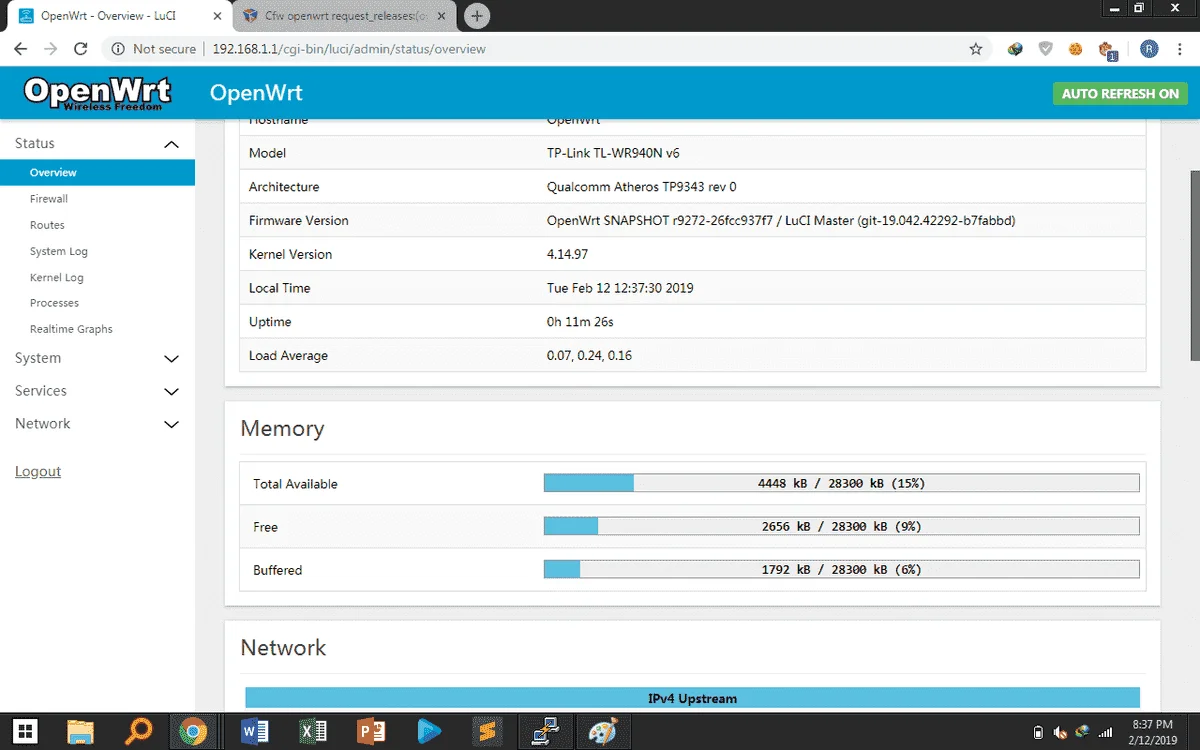Click the Firmware Version value text
Viewport: 1200px width, 750px height.
click(x=781, y=220)
